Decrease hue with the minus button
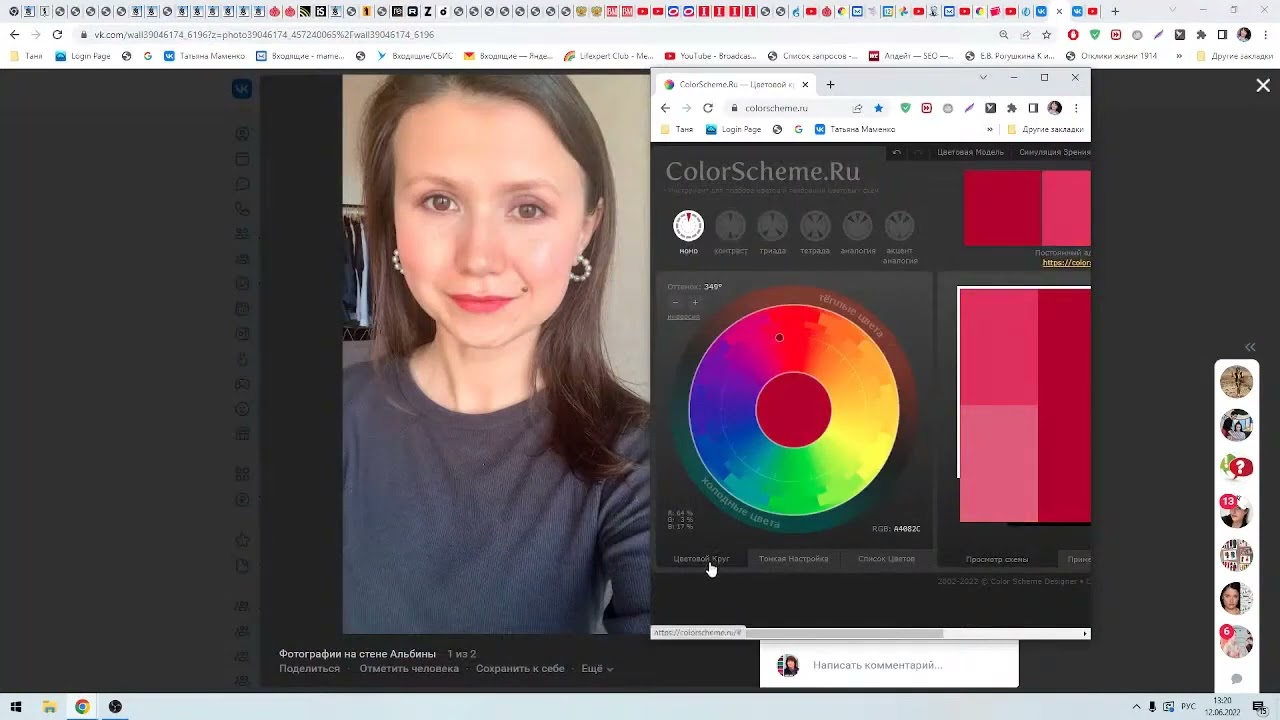 (x=675, y=302)
